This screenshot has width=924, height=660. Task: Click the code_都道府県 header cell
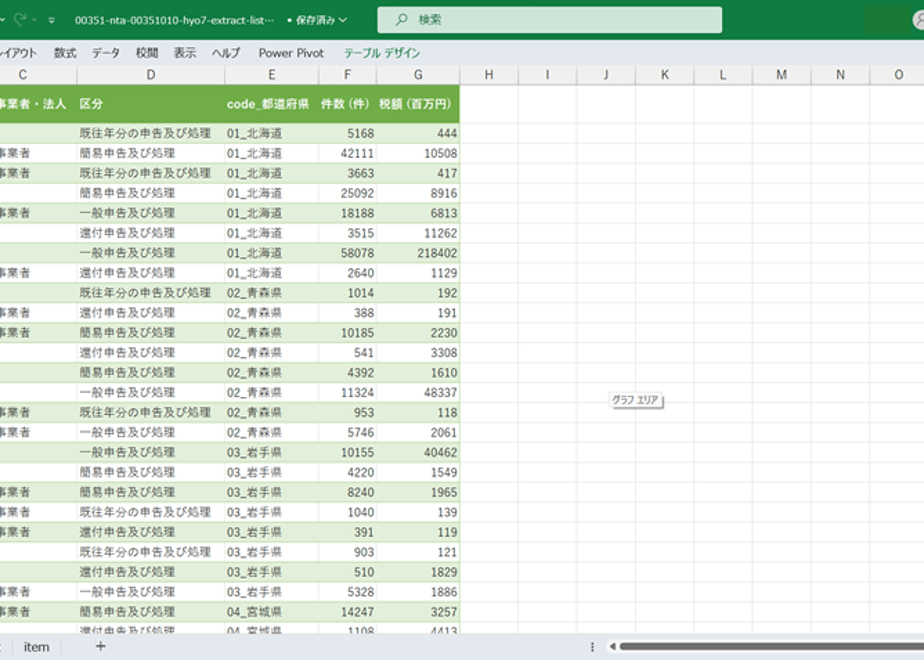(272, 104)
